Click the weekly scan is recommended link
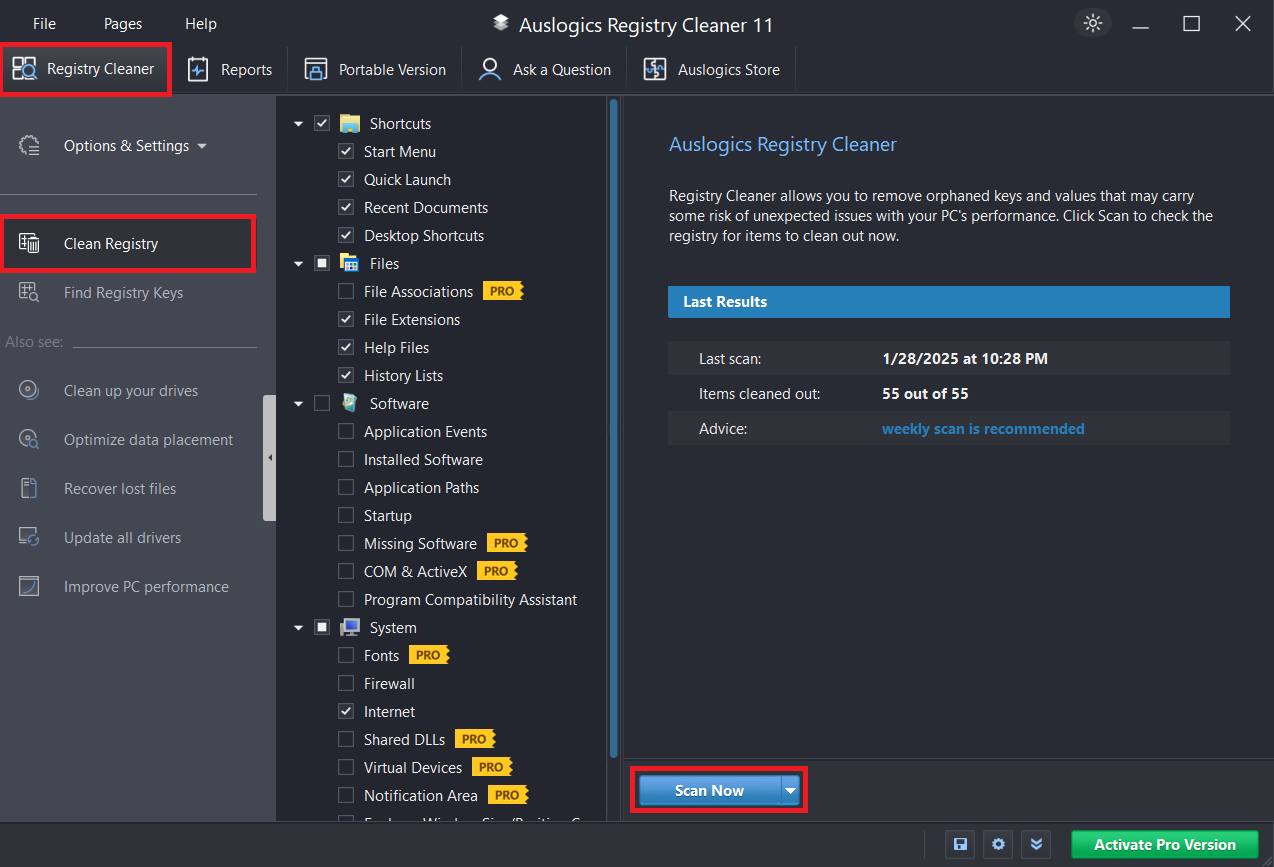 pos(983,428)
